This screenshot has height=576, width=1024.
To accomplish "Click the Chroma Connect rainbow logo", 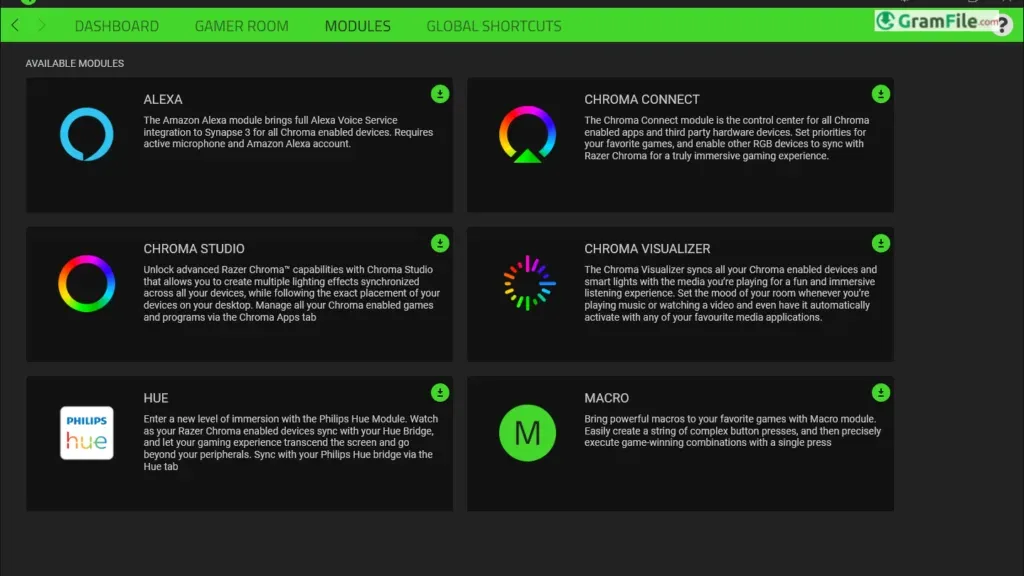I will (527, 134).
